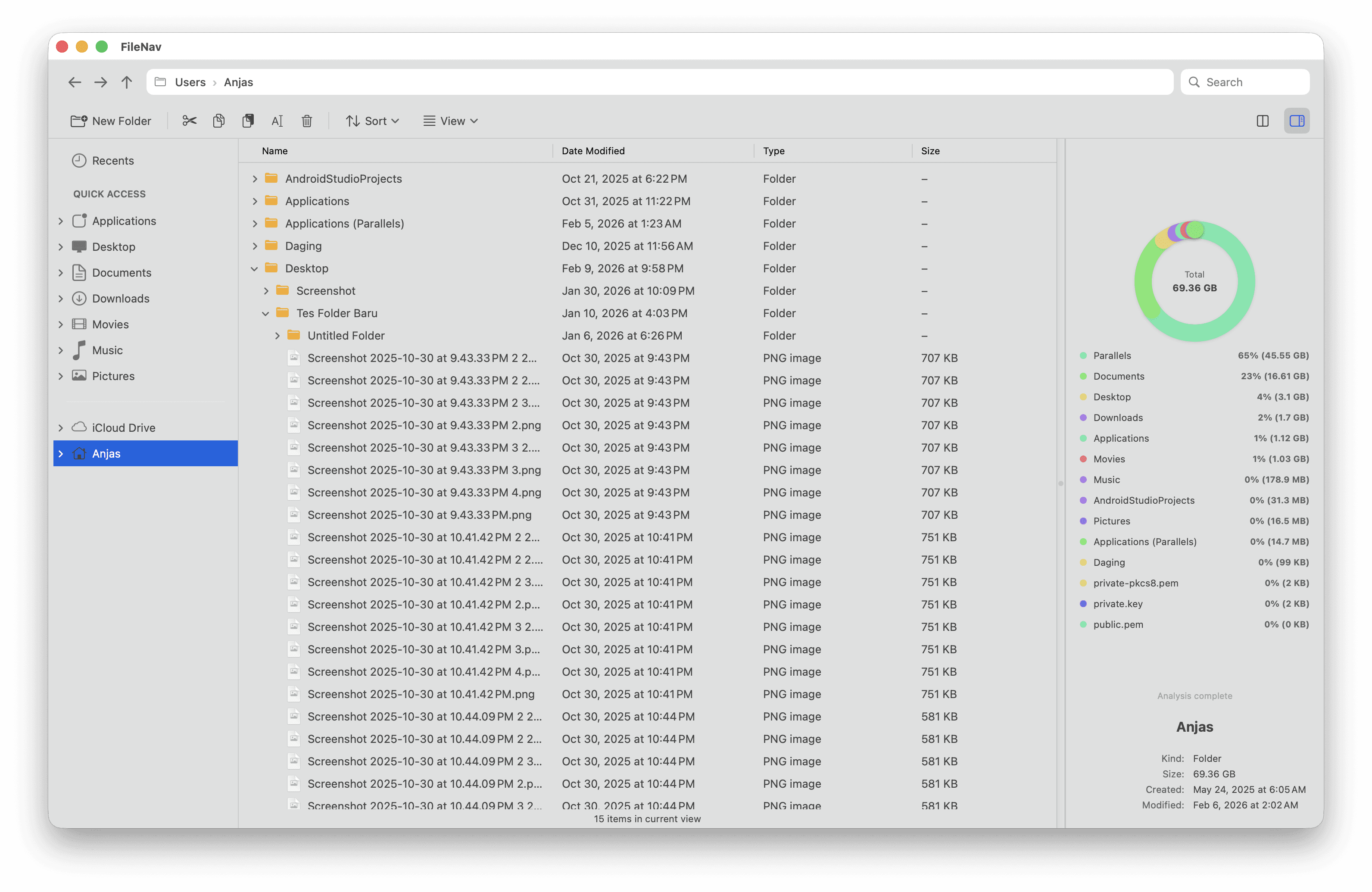Image resolution: width=1372 pixels, height=892 pixels.
Task: Click the trash delete icon
Action: [x=307, y=121]
